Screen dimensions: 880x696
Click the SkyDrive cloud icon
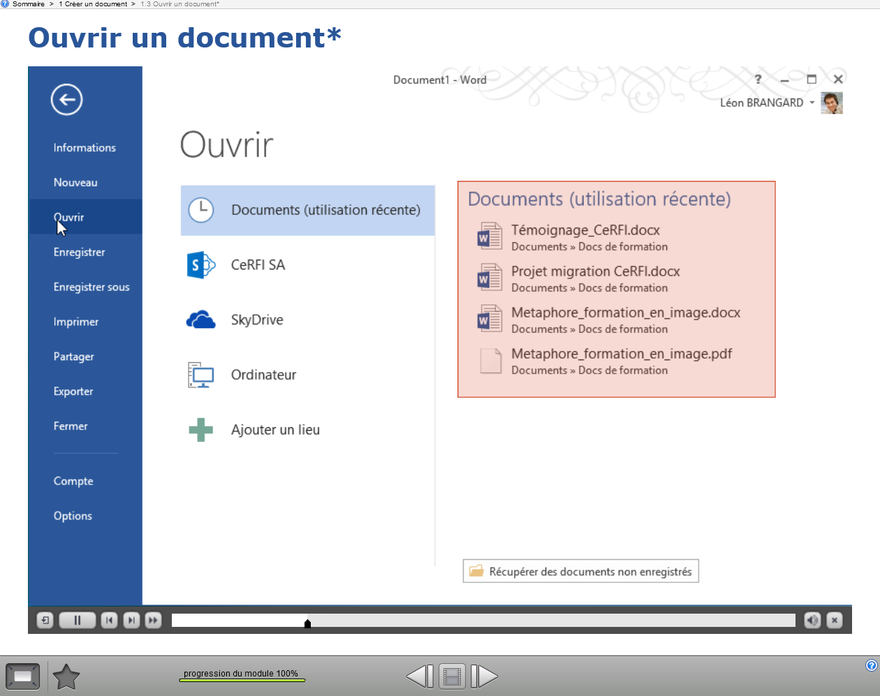201,320
